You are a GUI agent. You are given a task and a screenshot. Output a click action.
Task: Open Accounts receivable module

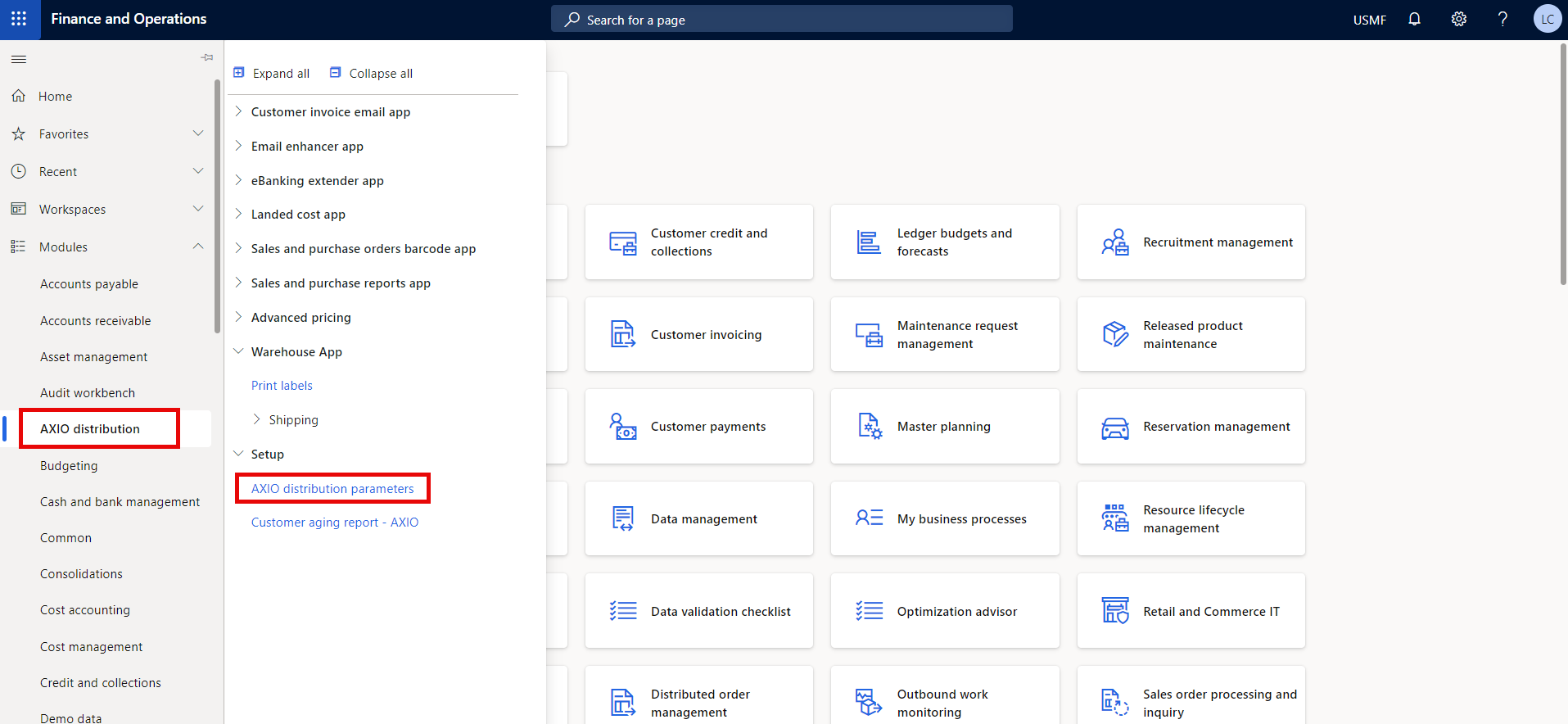pos(95,320)
